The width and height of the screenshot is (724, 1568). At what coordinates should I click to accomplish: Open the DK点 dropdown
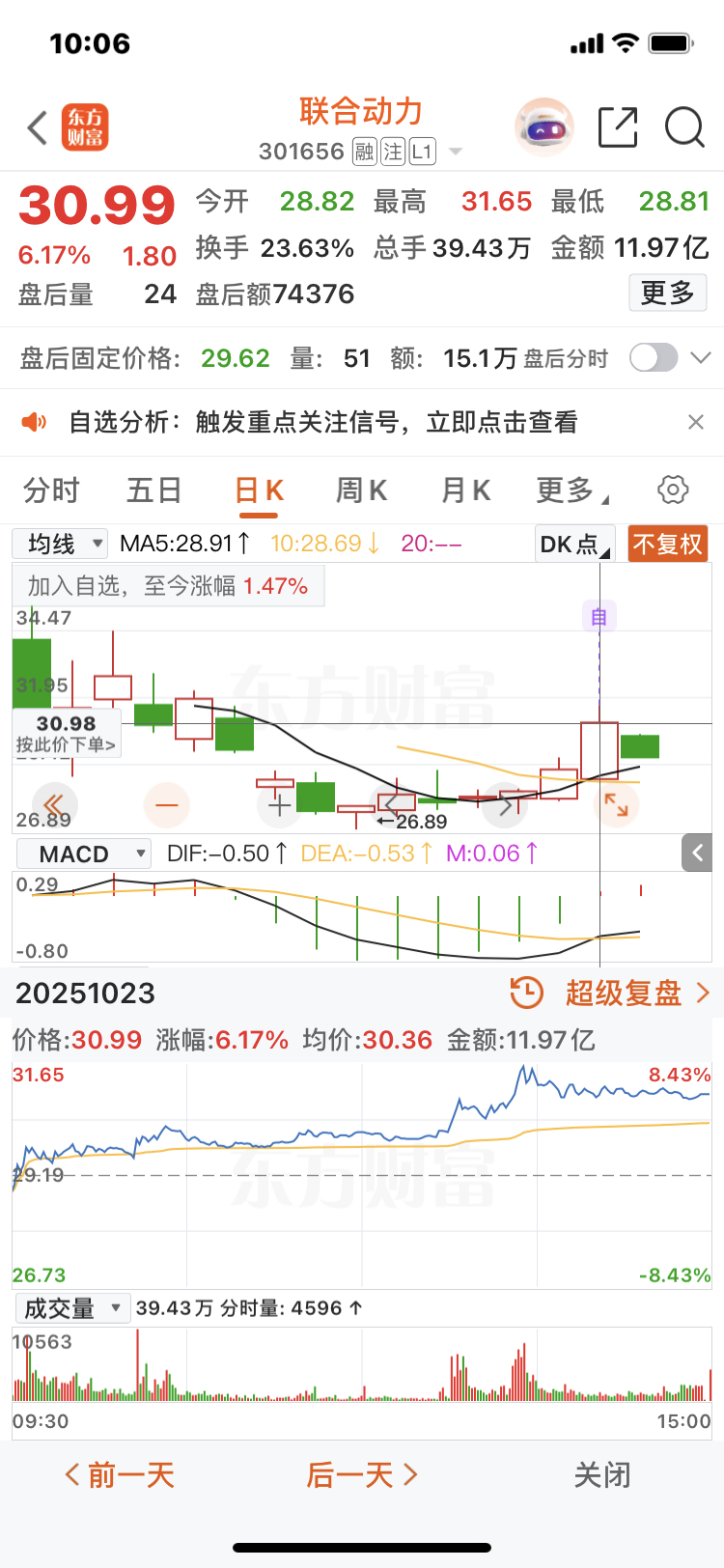[574, 545]
